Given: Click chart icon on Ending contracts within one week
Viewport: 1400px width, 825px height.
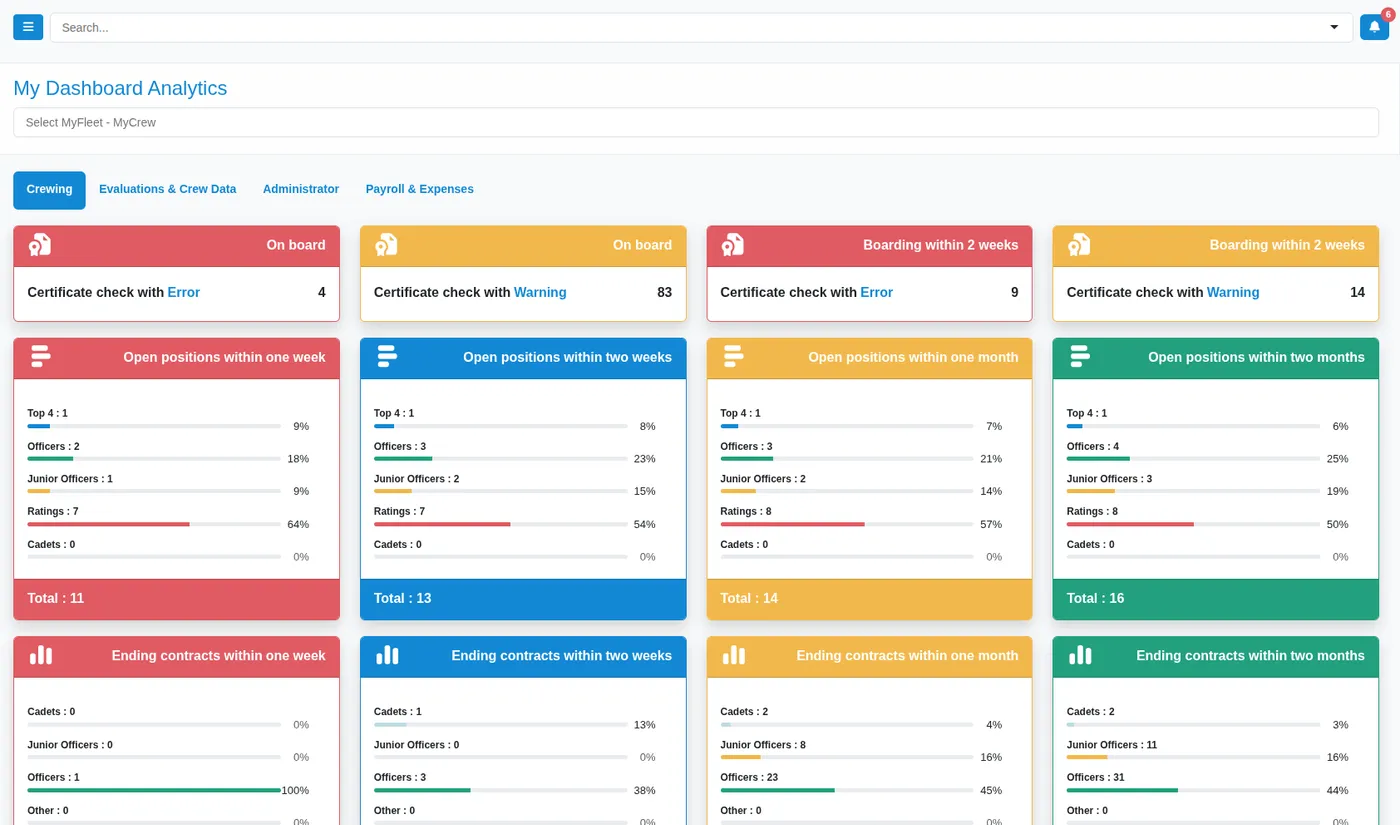Looking at the screenshot, I should pyautogui.click(x=40, y=655).
